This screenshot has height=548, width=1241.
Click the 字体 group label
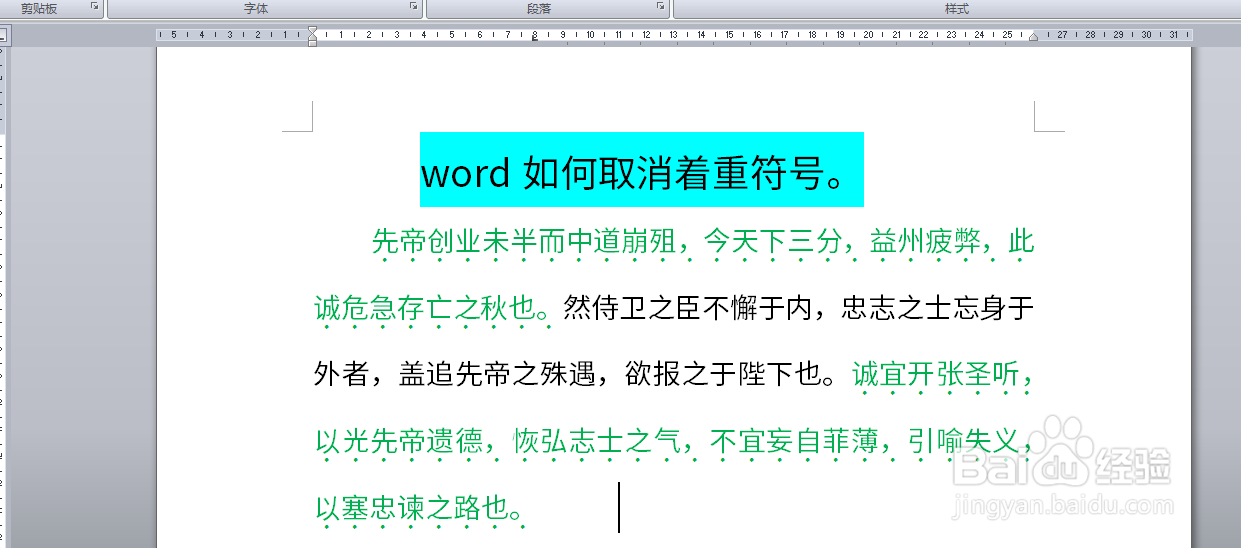pos(256,9)
